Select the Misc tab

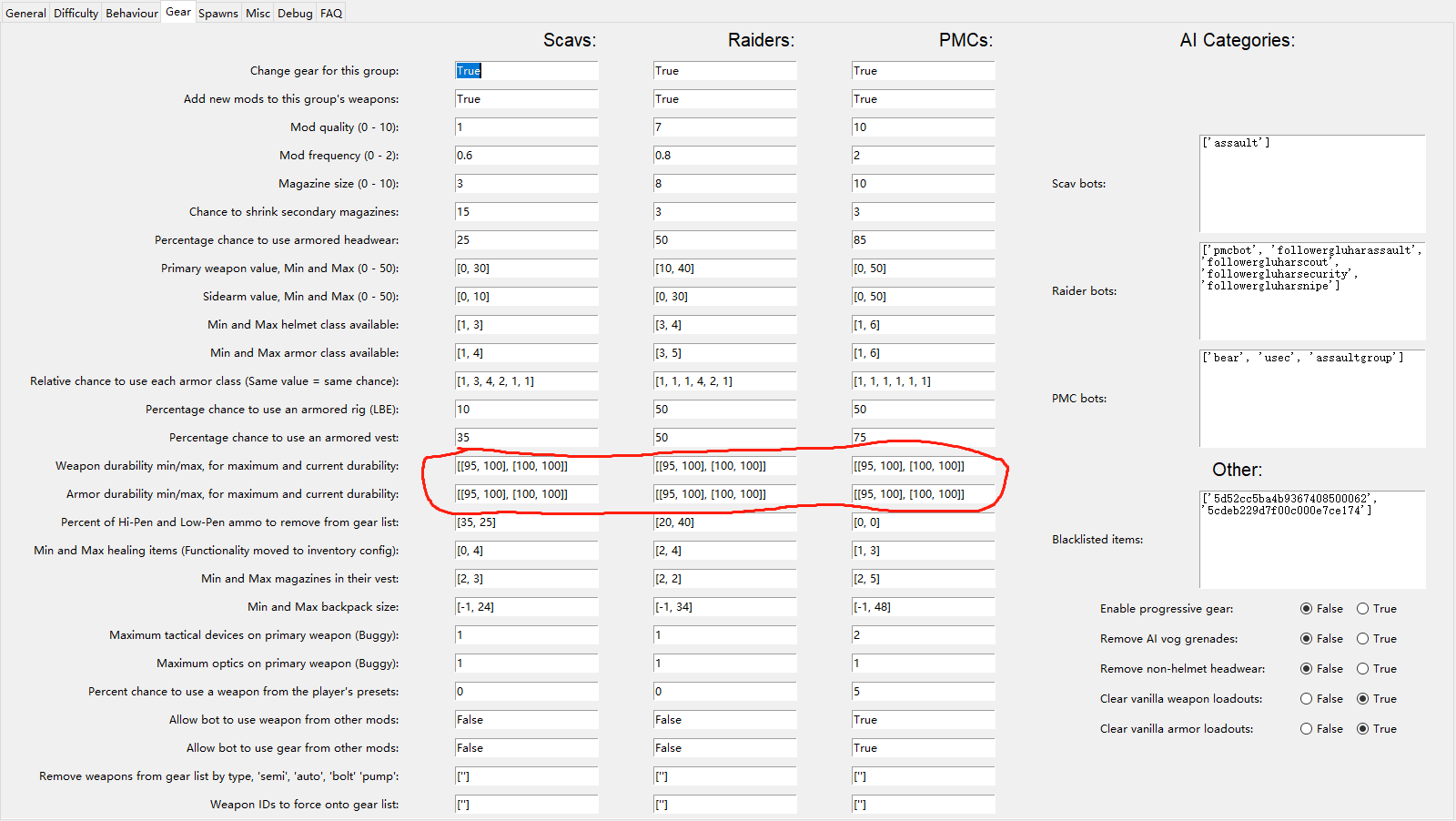tap(258, 13)
